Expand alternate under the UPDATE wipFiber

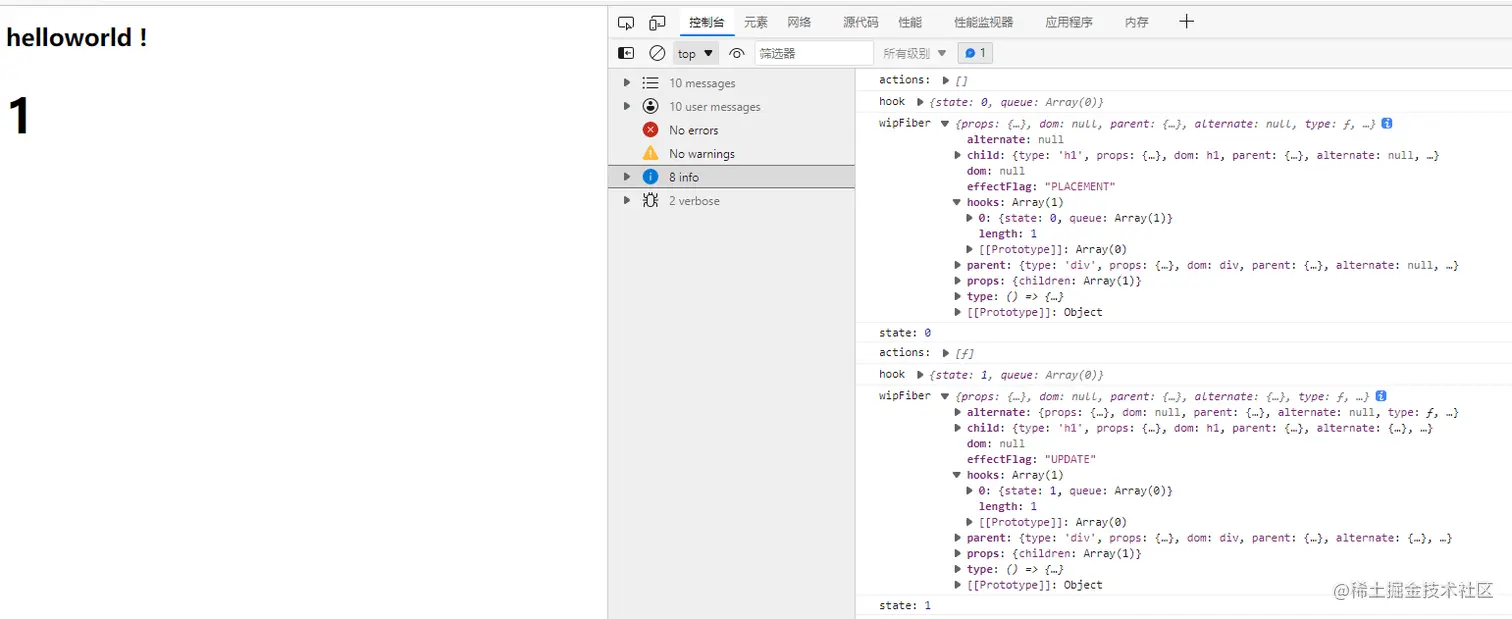tap(958, 412)
